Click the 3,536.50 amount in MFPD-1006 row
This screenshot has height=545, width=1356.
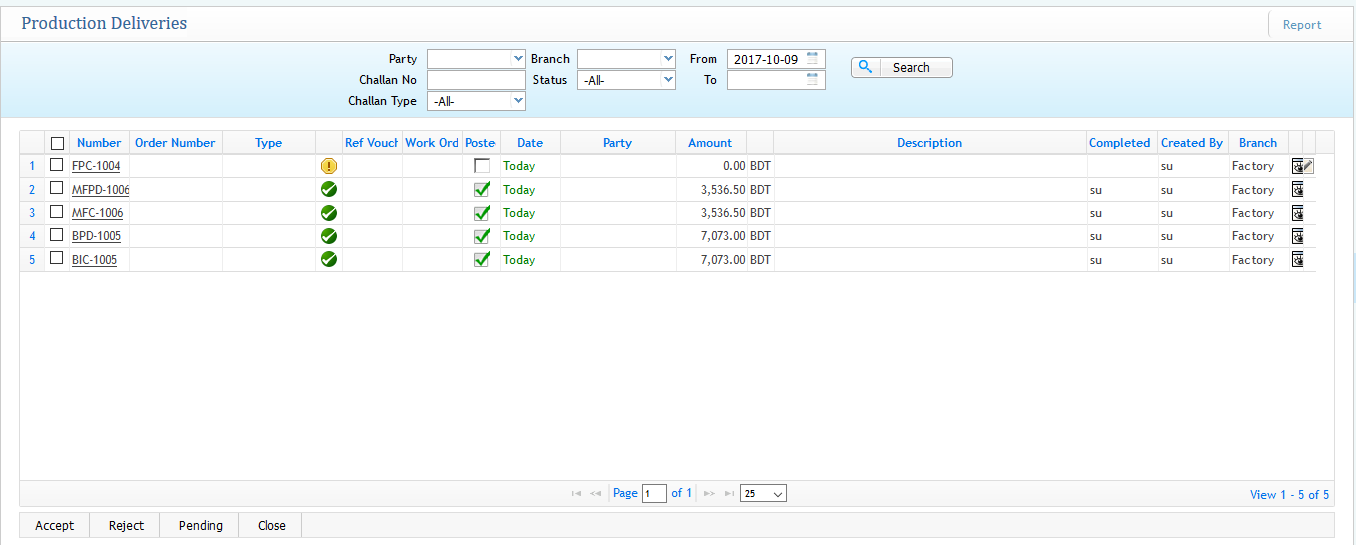coord(723,189)
